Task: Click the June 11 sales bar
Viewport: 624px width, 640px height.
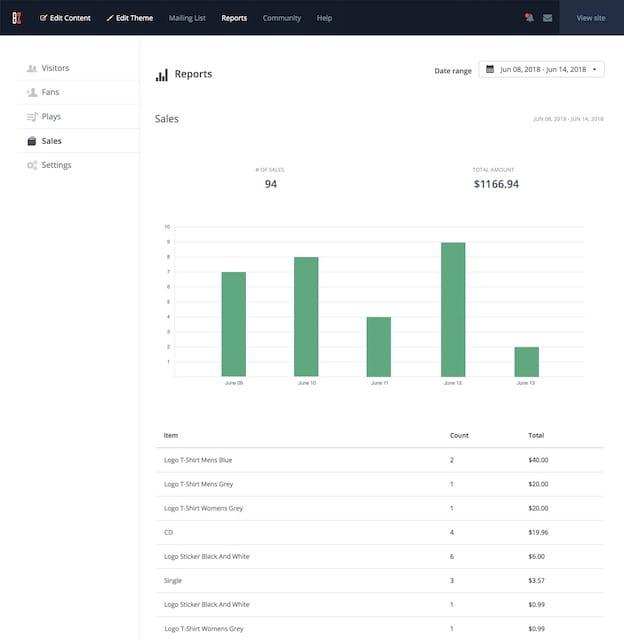Action: coord(379,347)
